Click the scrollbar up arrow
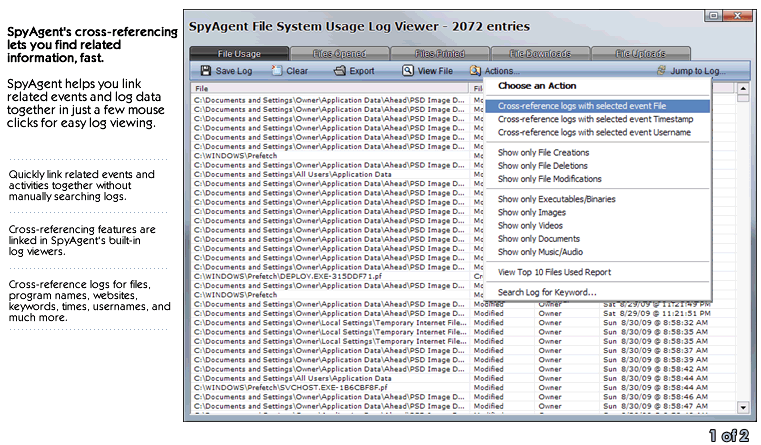 743,89
